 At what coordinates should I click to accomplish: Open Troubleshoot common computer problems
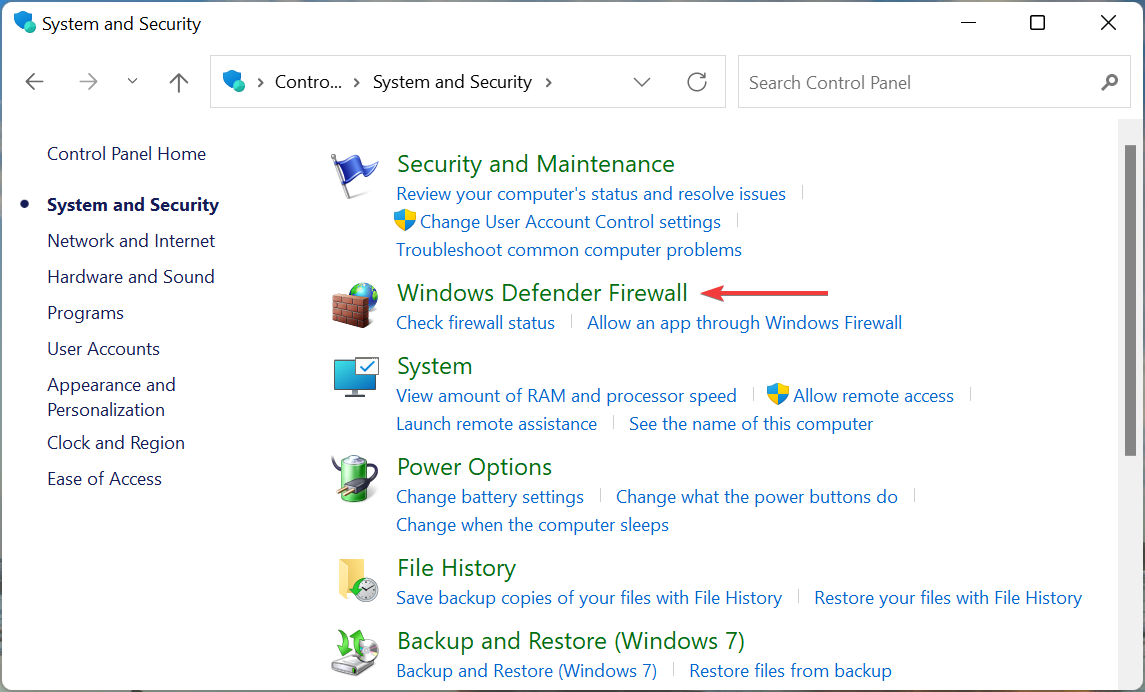(x=568, y=249)
